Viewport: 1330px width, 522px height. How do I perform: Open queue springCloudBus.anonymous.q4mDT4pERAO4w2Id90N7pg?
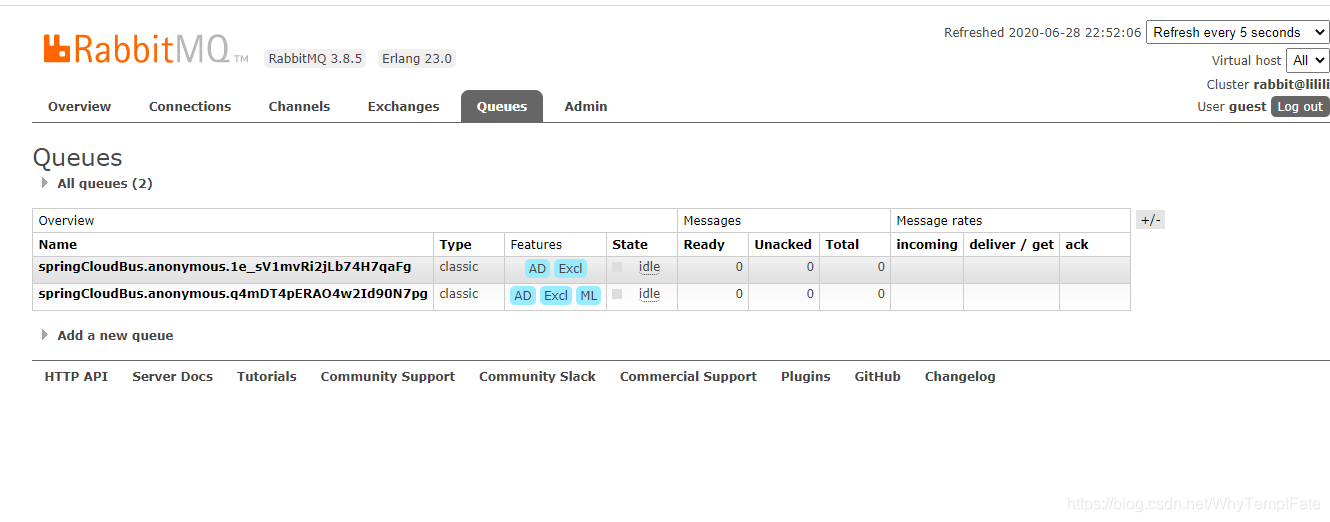click(x=233, y=294)
